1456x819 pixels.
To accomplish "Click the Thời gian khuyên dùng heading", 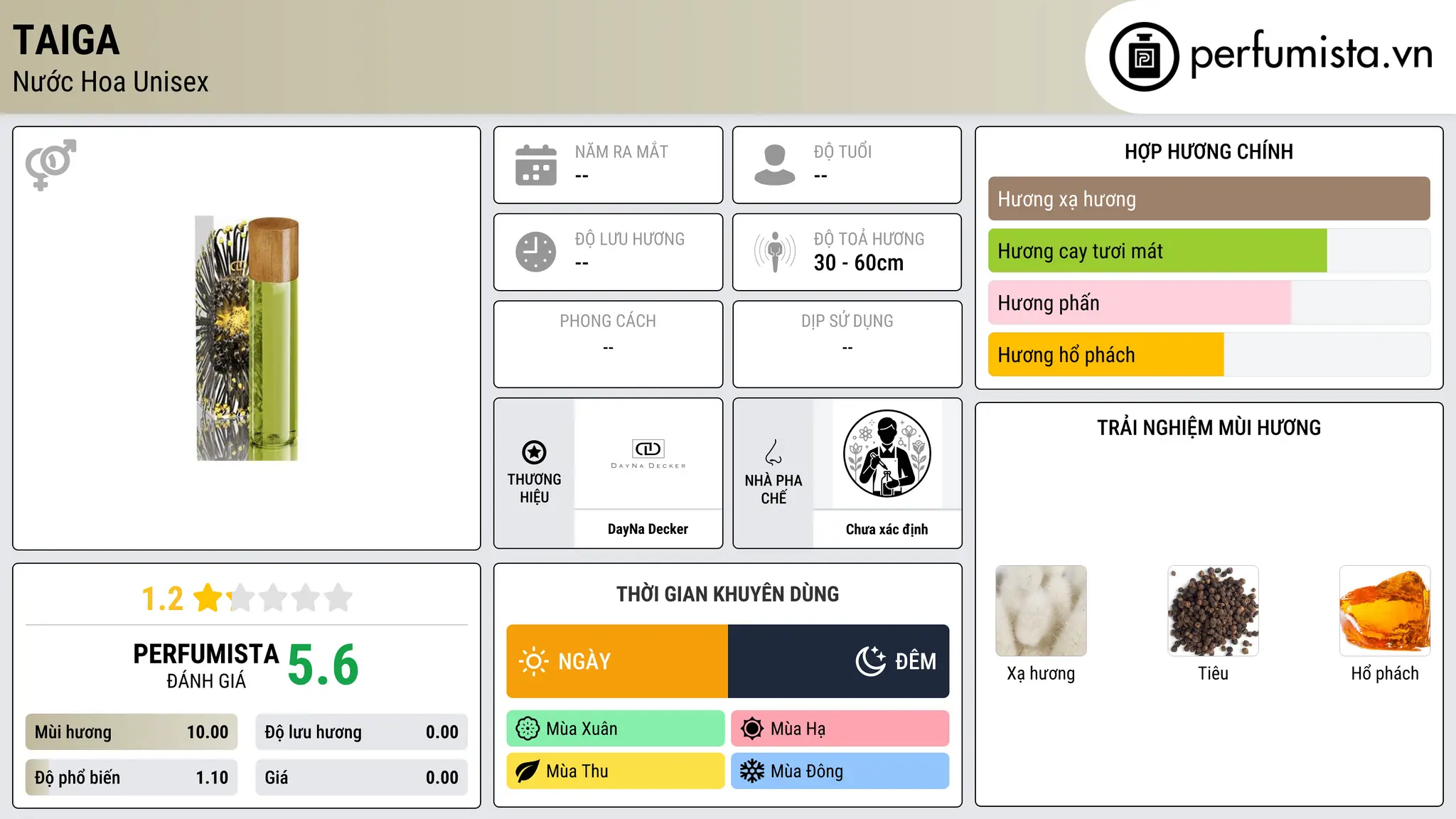I will 728,594.
